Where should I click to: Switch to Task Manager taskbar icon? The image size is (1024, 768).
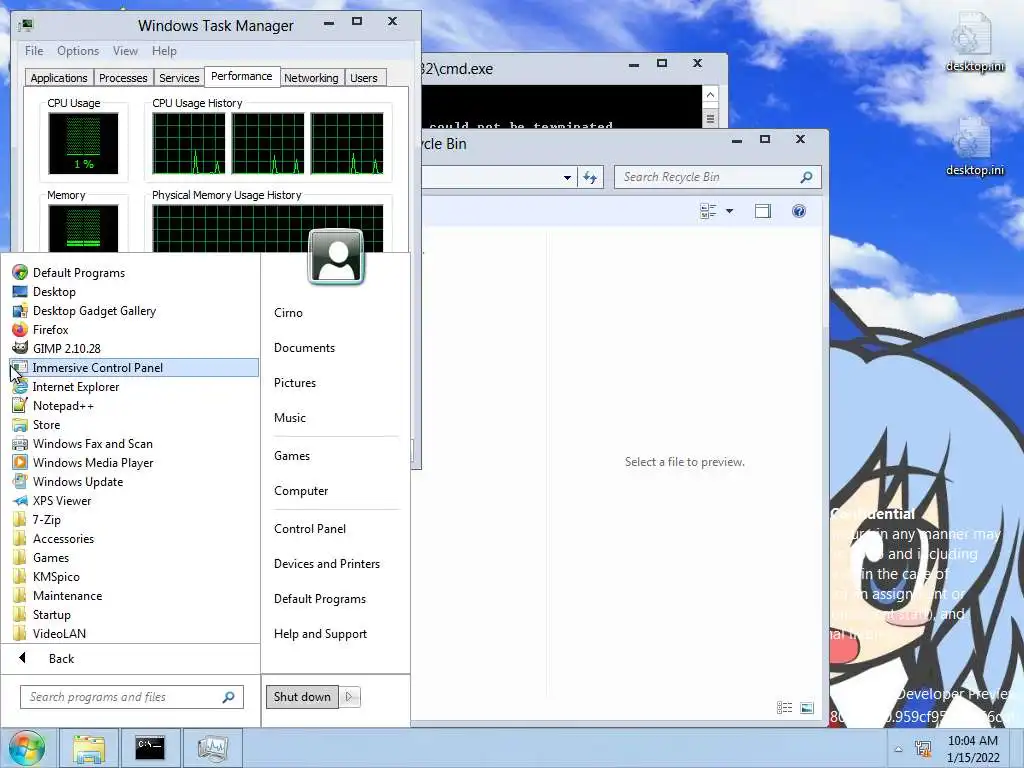212,748
